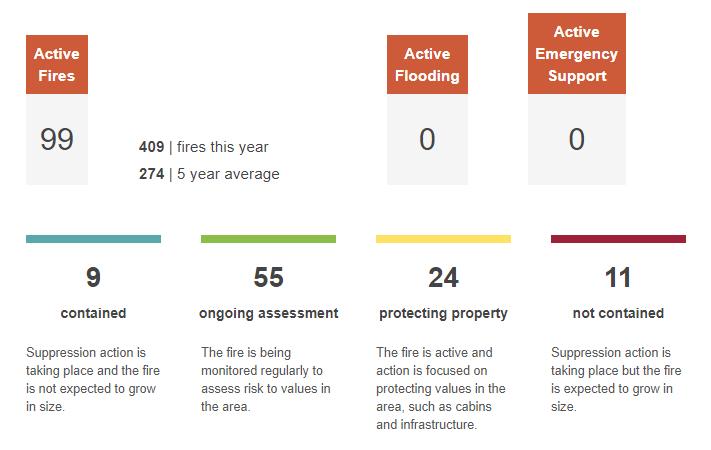Viewport: 711px width, 450px height.
Task: Click the yellow protecting property color bar
Action: pos(443,239)
